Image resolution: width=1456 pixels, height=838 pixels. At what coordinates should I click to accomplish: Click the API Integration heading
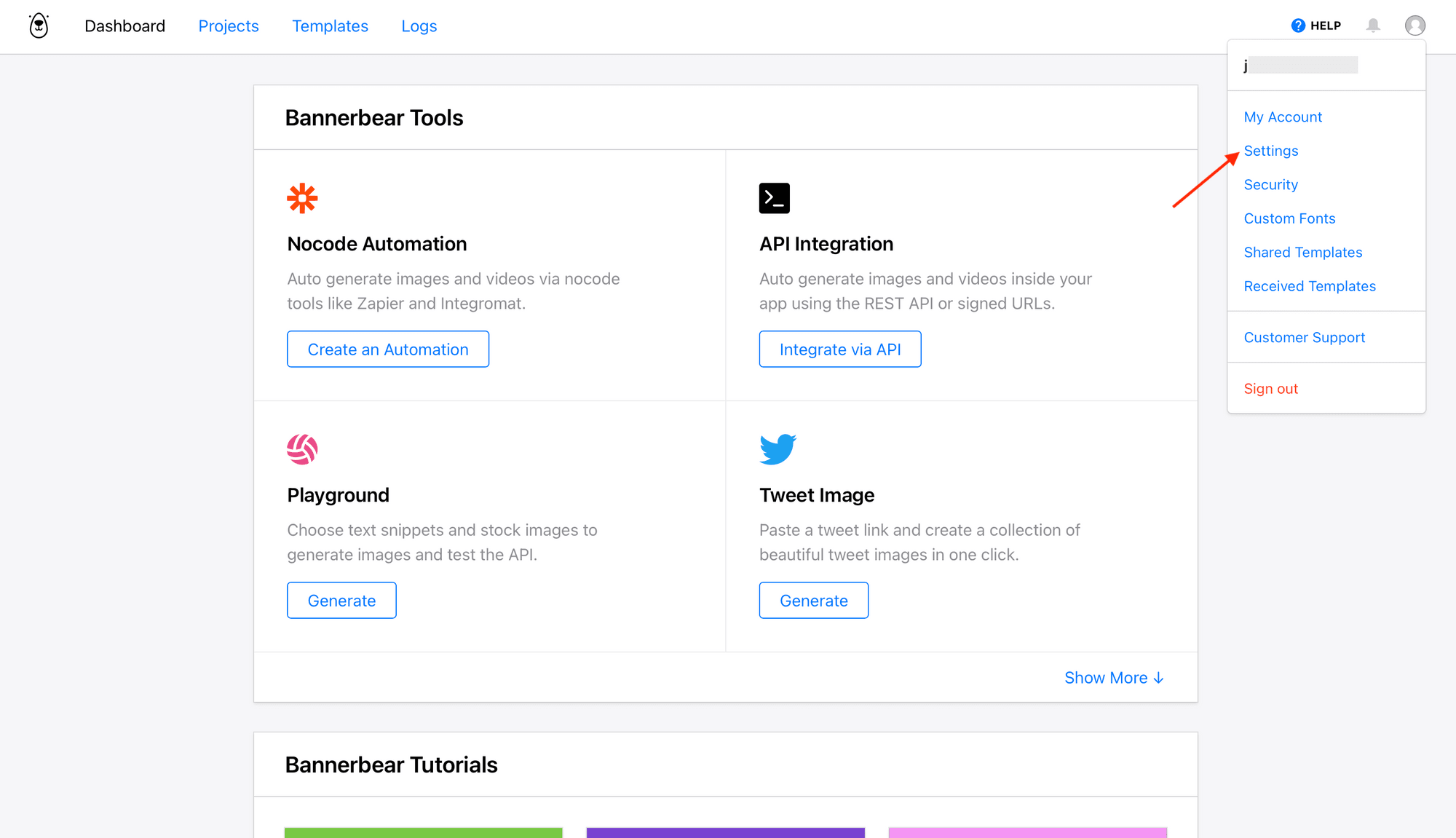pos(826,244)
